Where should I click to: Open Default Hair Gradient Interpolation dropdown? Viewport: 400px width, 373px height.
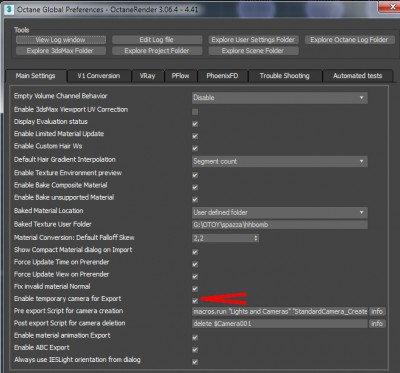point(280,161)
